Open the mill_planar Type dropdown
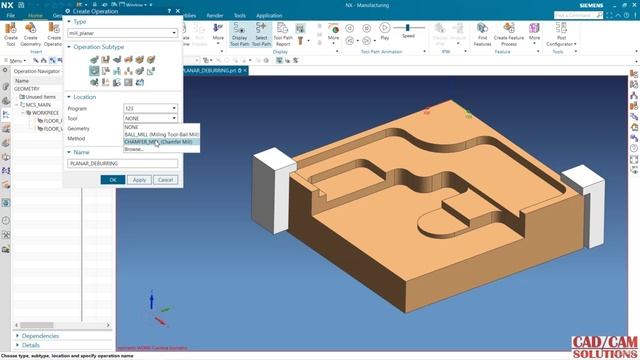The image size is (640, 360). pyautogui.click(x=122, y=33)
